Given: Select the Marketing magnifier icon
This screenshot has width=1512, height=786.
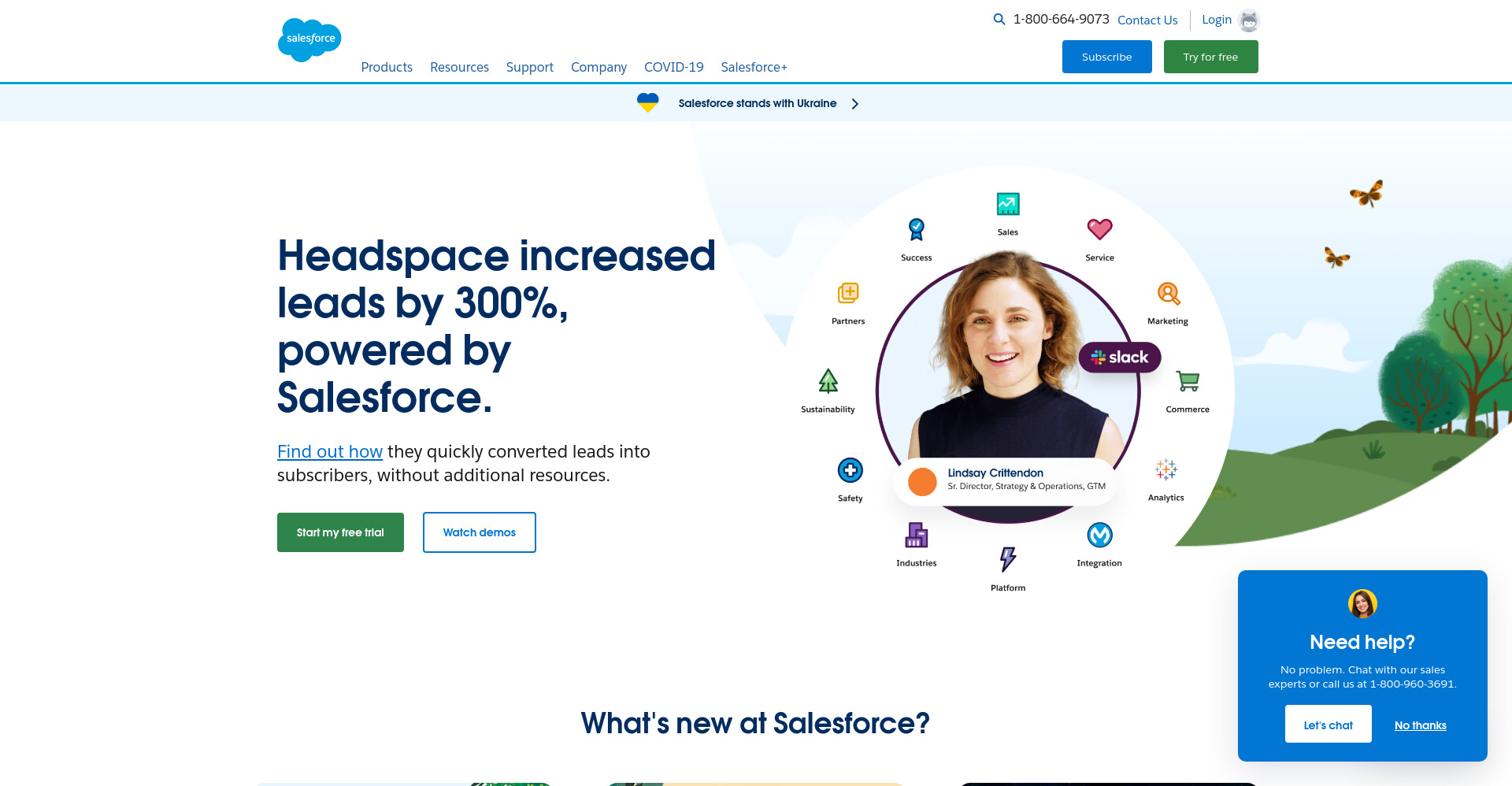Looking at the screenshot, I should [x=1169, y=294].
